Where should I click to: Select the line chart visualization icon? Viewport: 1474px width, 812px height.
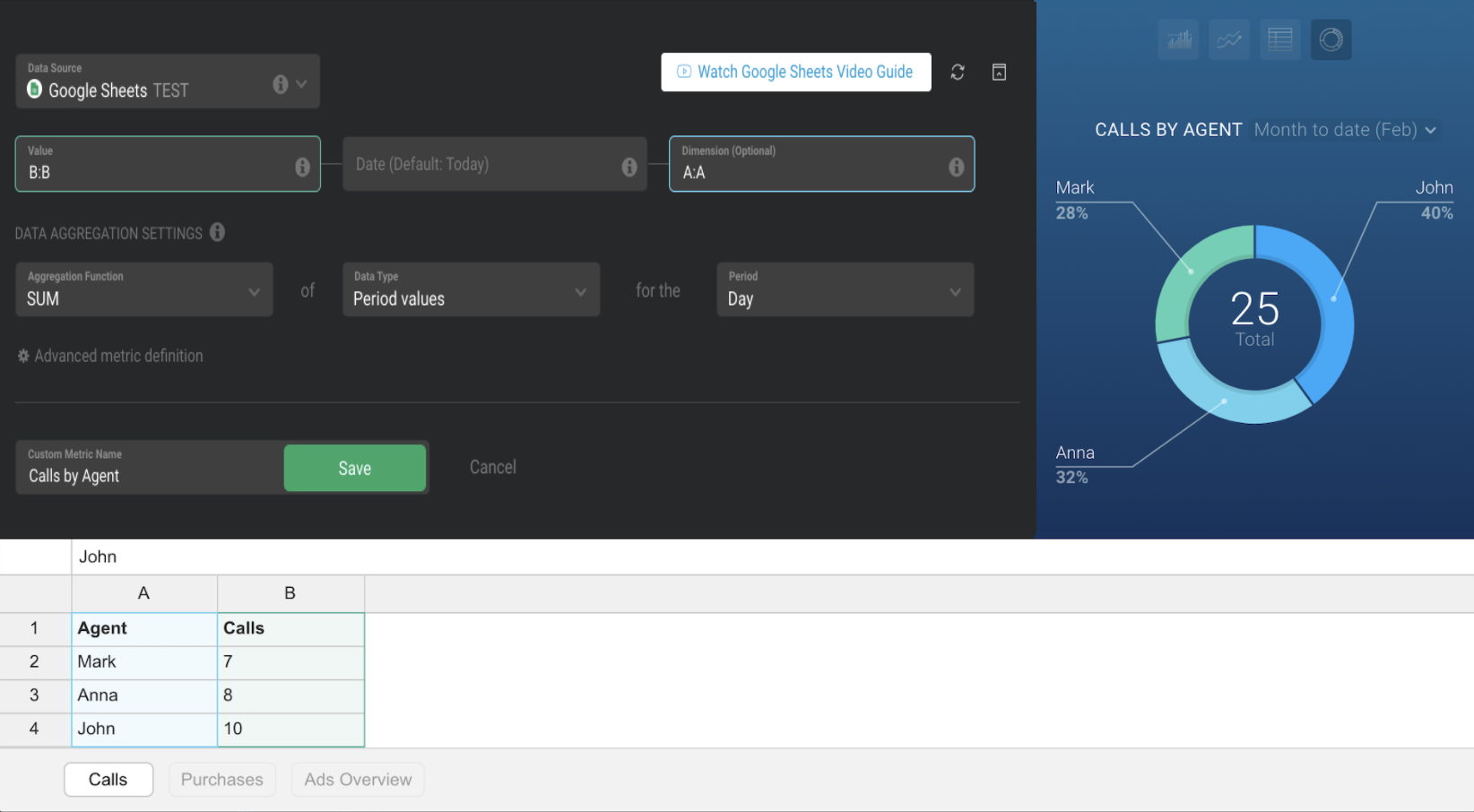1229,39
